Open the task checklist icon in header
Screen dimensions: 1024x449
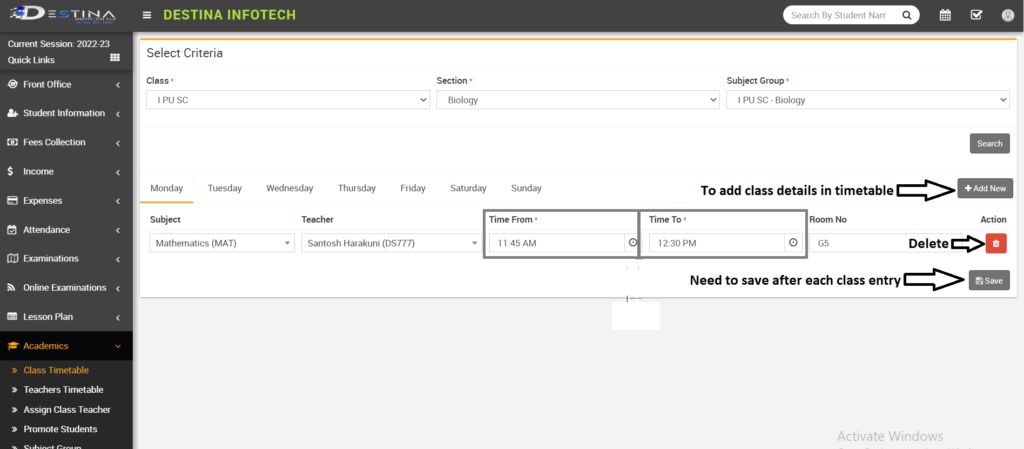pos(976,15)
